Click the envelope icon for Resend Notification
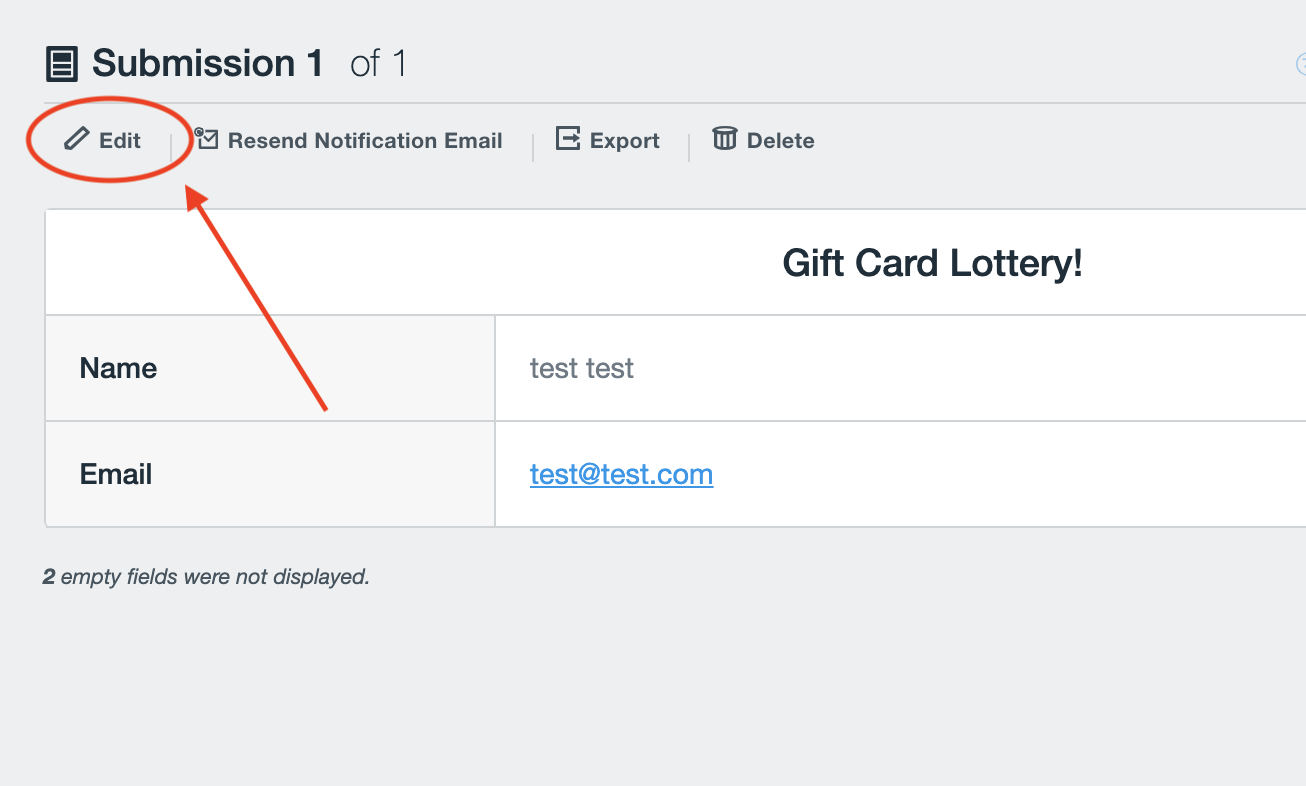The height and width of the screenshot is (786, 1306). [207, 139]
